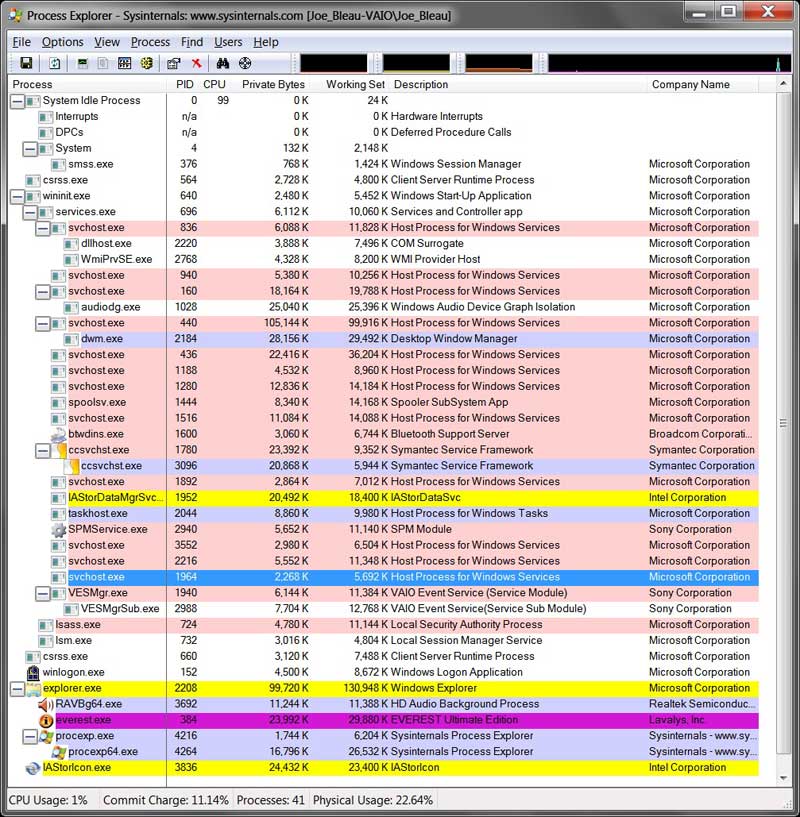The width and height of the screenshot is (800, 817).
Task: Click "Physical Usage: 22.64%" in status bar
Action: coord(373,800)
